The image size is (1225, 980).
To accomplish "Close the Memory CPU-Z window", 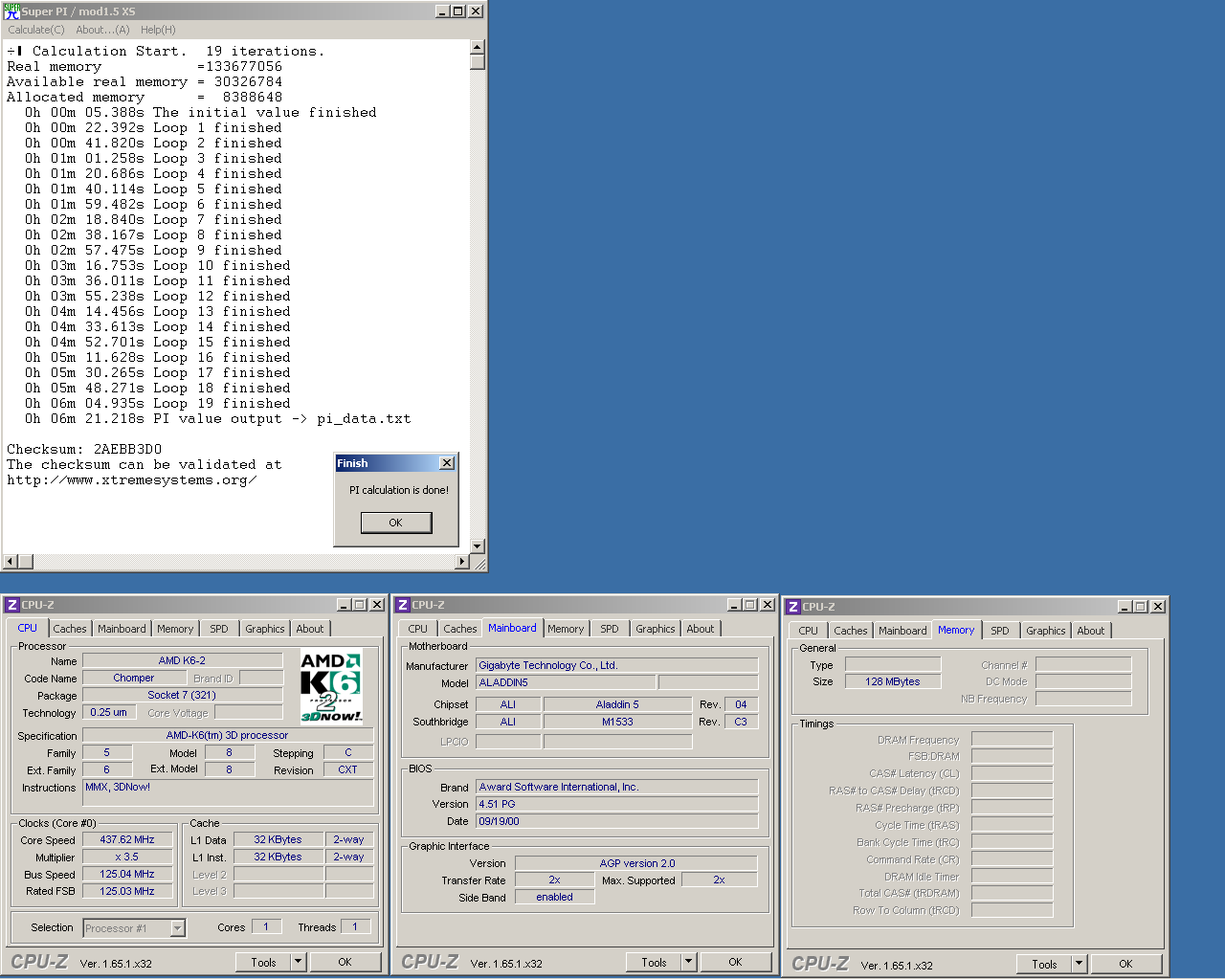I will click(x=1158, y=607).
